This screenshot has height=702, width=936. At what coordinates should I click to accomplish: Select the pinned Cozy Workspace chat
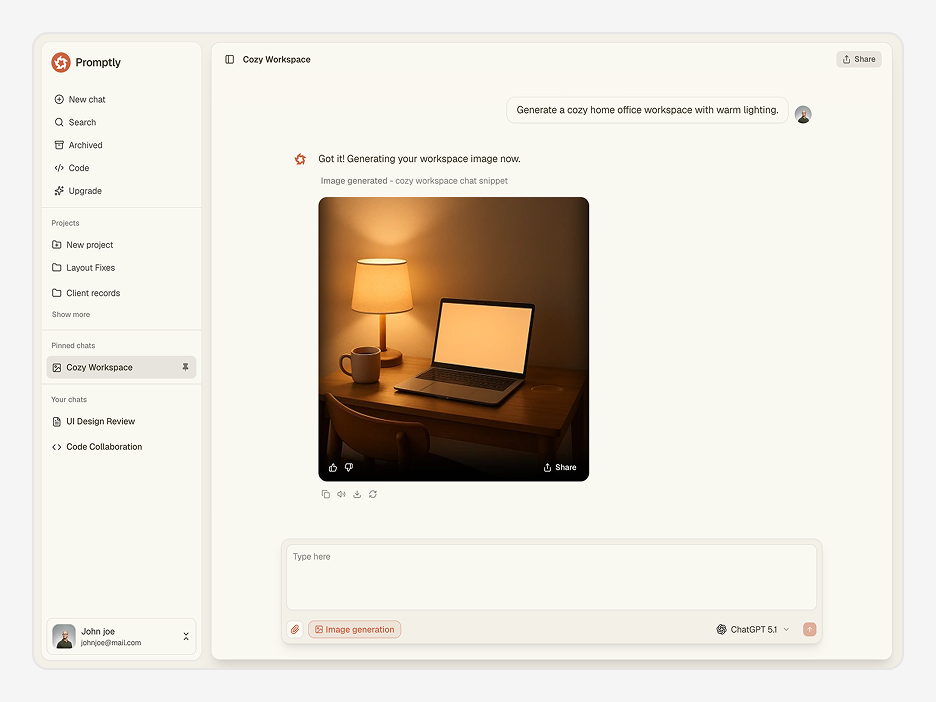[121, 367]
